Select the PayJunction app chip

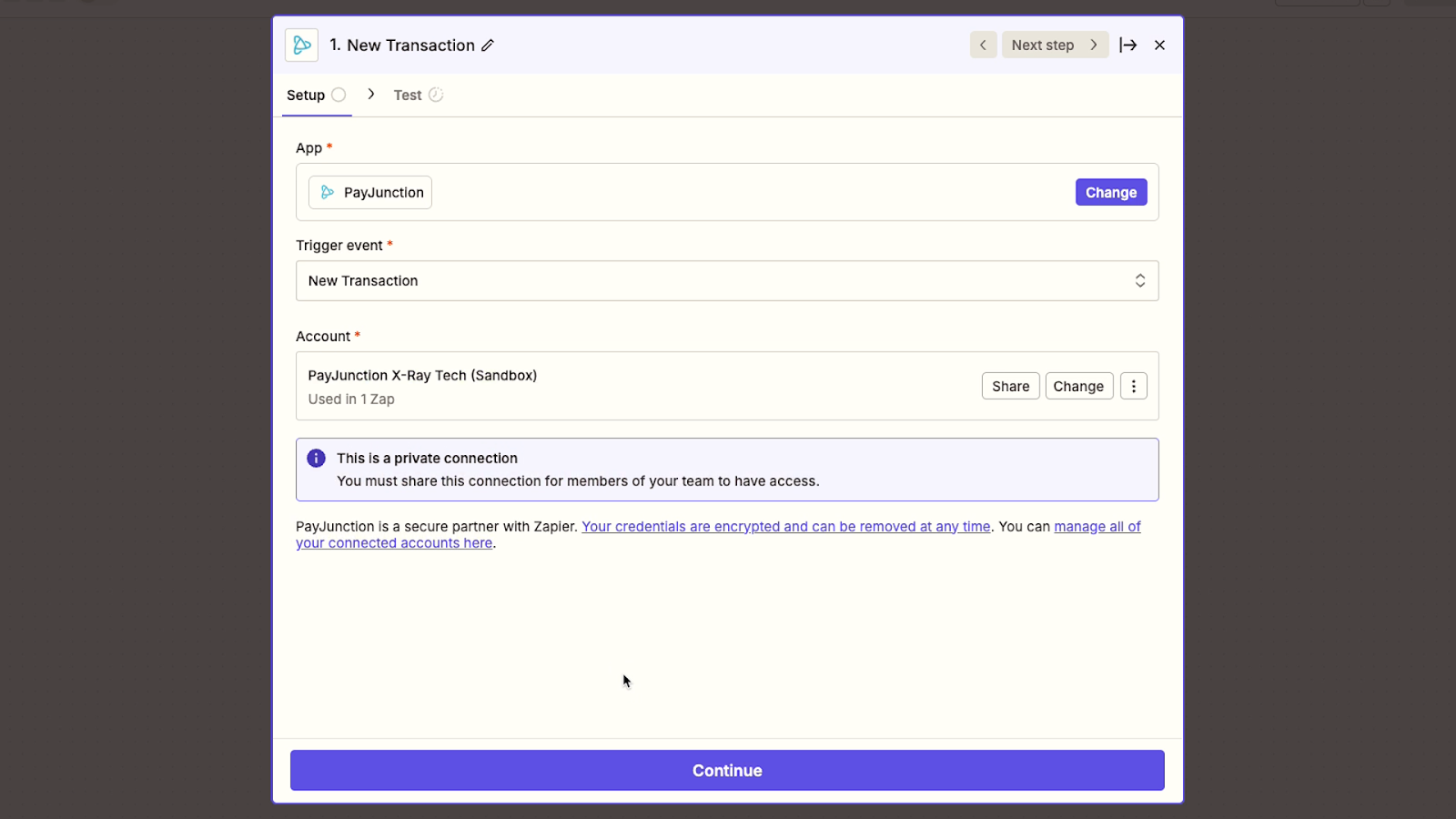[x=370, y=192]
